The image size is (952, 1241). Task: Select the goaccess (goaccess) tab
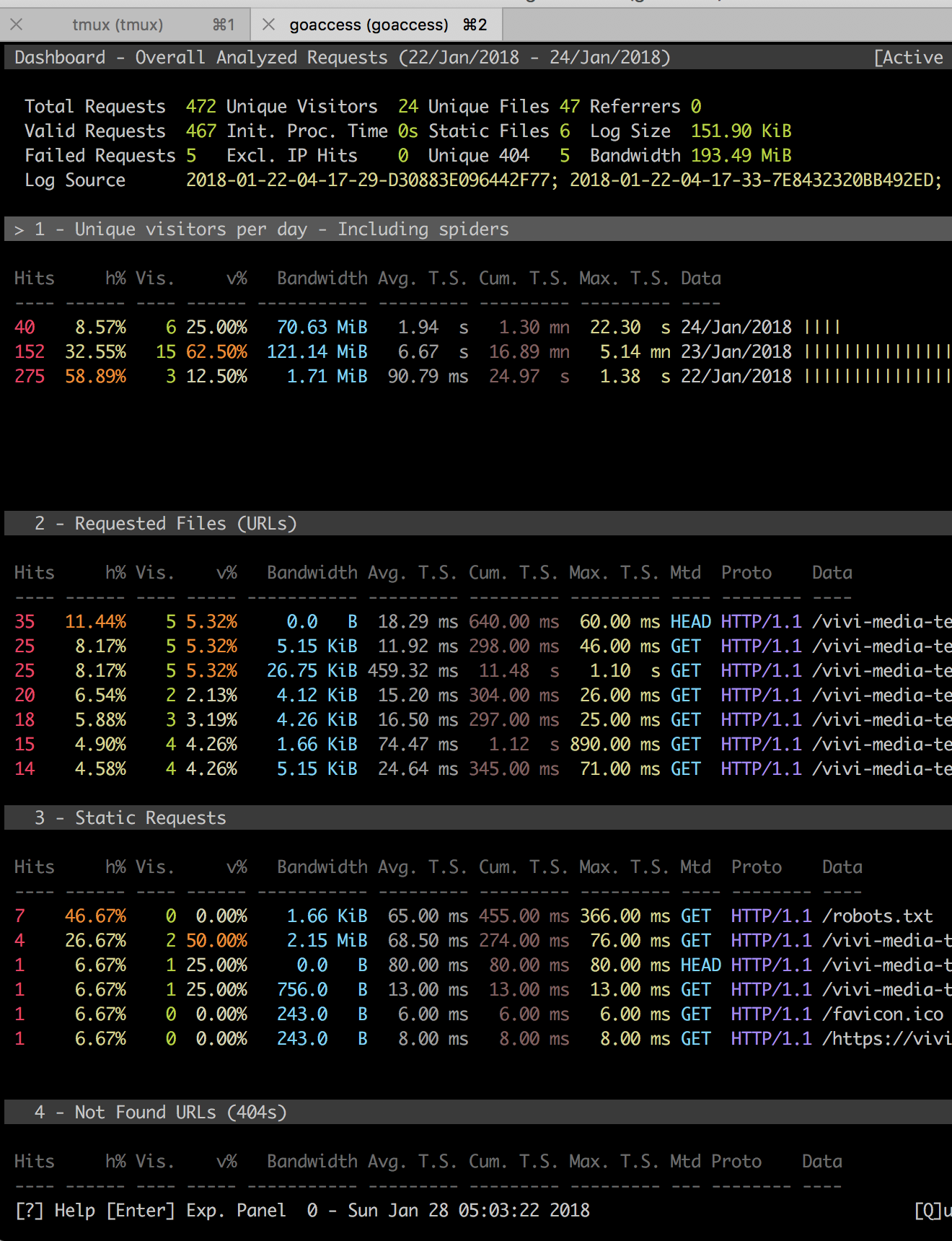tap(369, 25)
